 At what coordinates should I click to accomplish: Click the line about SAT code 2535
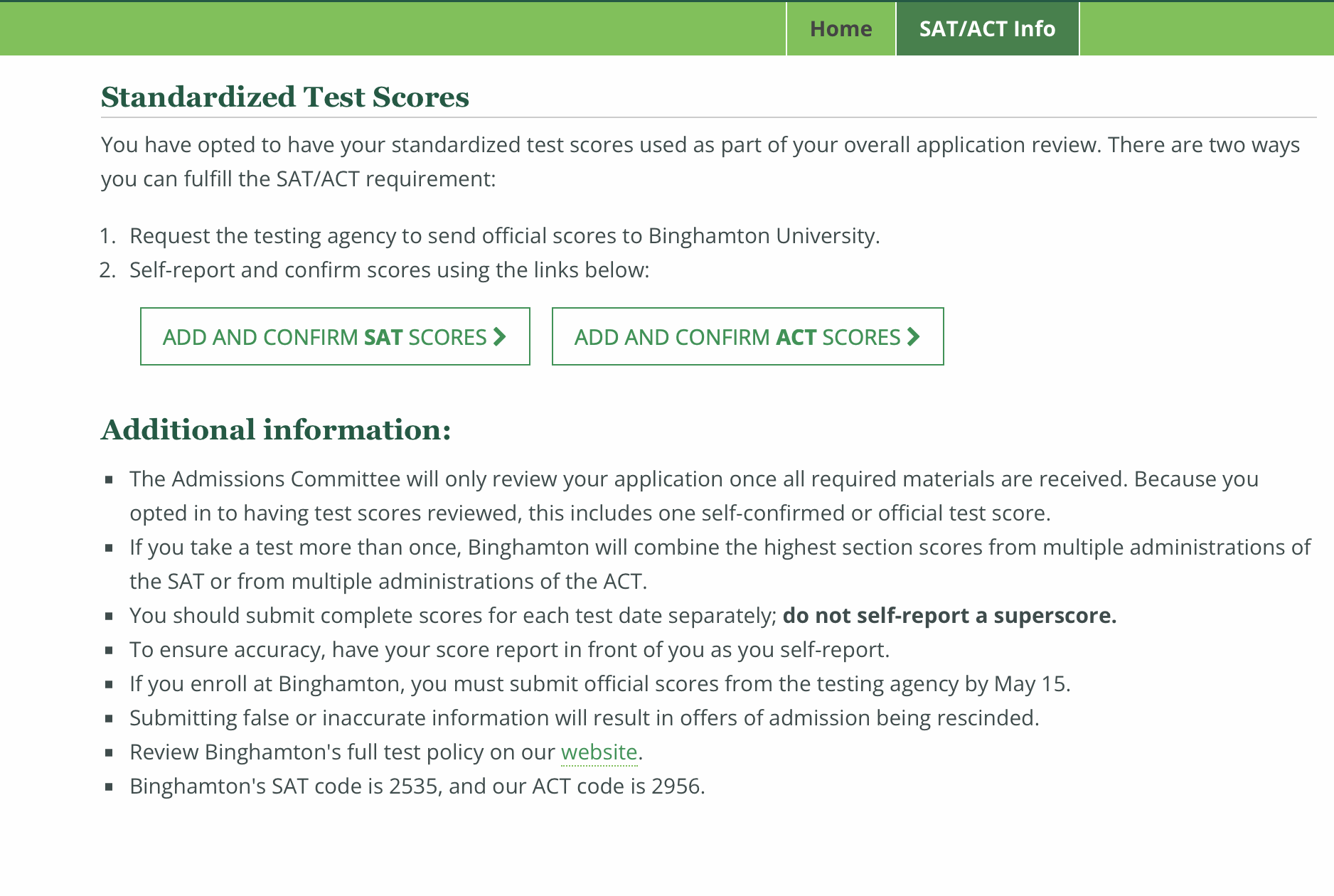[417, 786]
